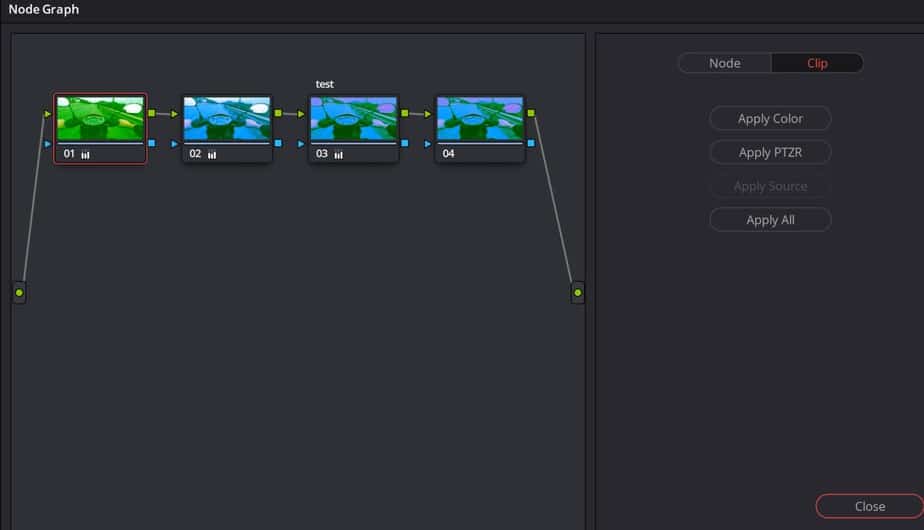Screen dimensions: 924x530
Task: Click the Apply PTZR button
Action: click(x=770, y=152)
